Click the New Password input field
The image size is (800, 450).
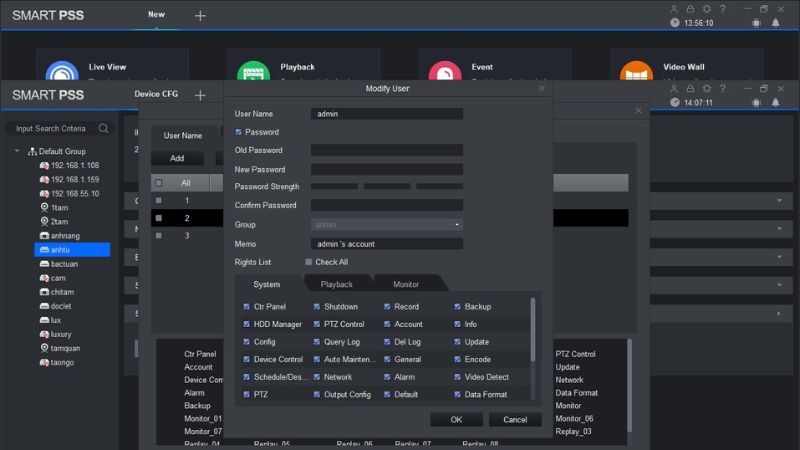[386, 169]
